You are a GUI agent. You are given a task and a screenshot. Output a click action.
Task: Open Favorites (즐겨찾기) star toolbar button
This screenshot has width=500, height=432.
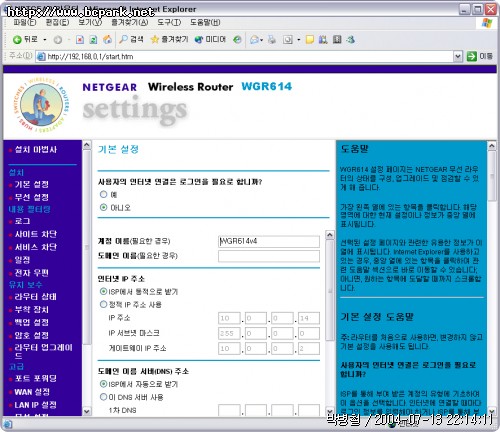tap(169, 40)
